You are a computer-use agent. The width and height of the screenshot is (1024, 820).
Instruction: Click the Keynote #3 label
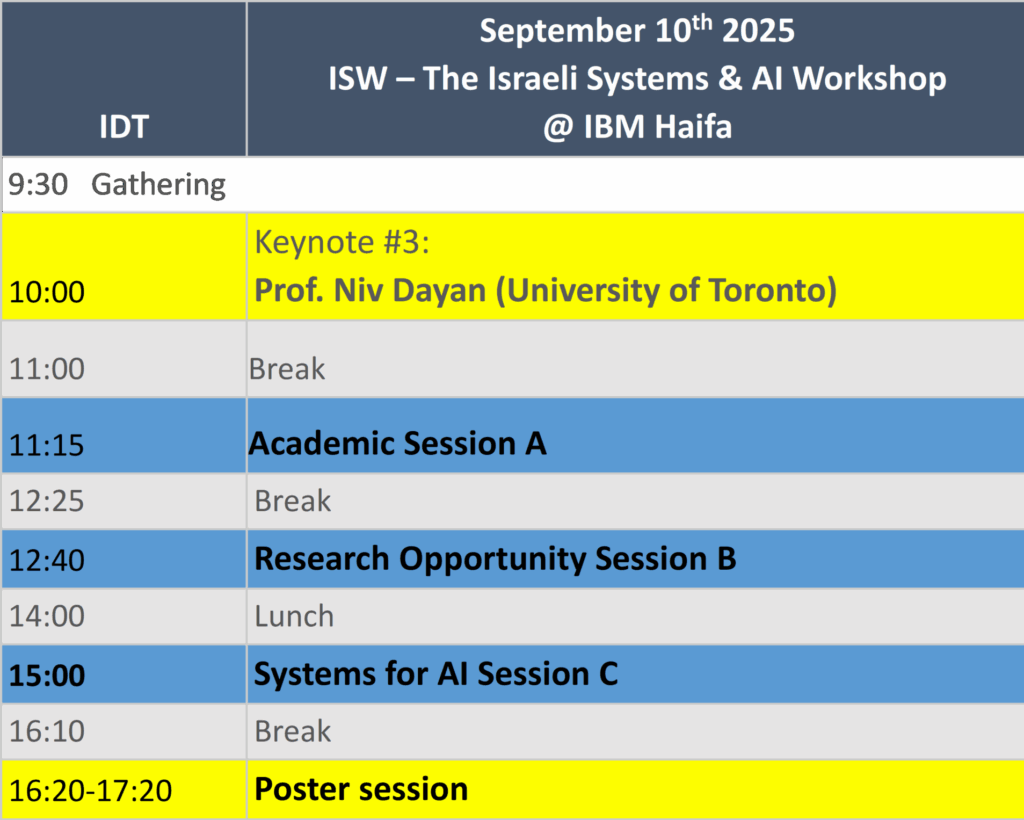342,242
